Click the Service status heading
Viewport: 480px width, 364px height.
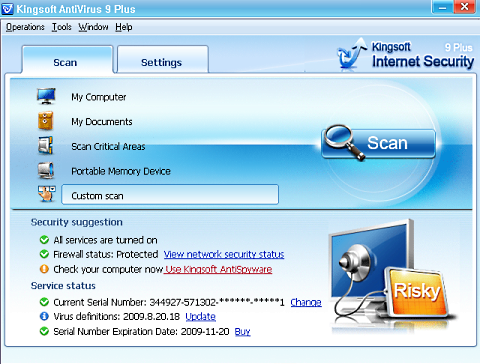pos(63,286)
